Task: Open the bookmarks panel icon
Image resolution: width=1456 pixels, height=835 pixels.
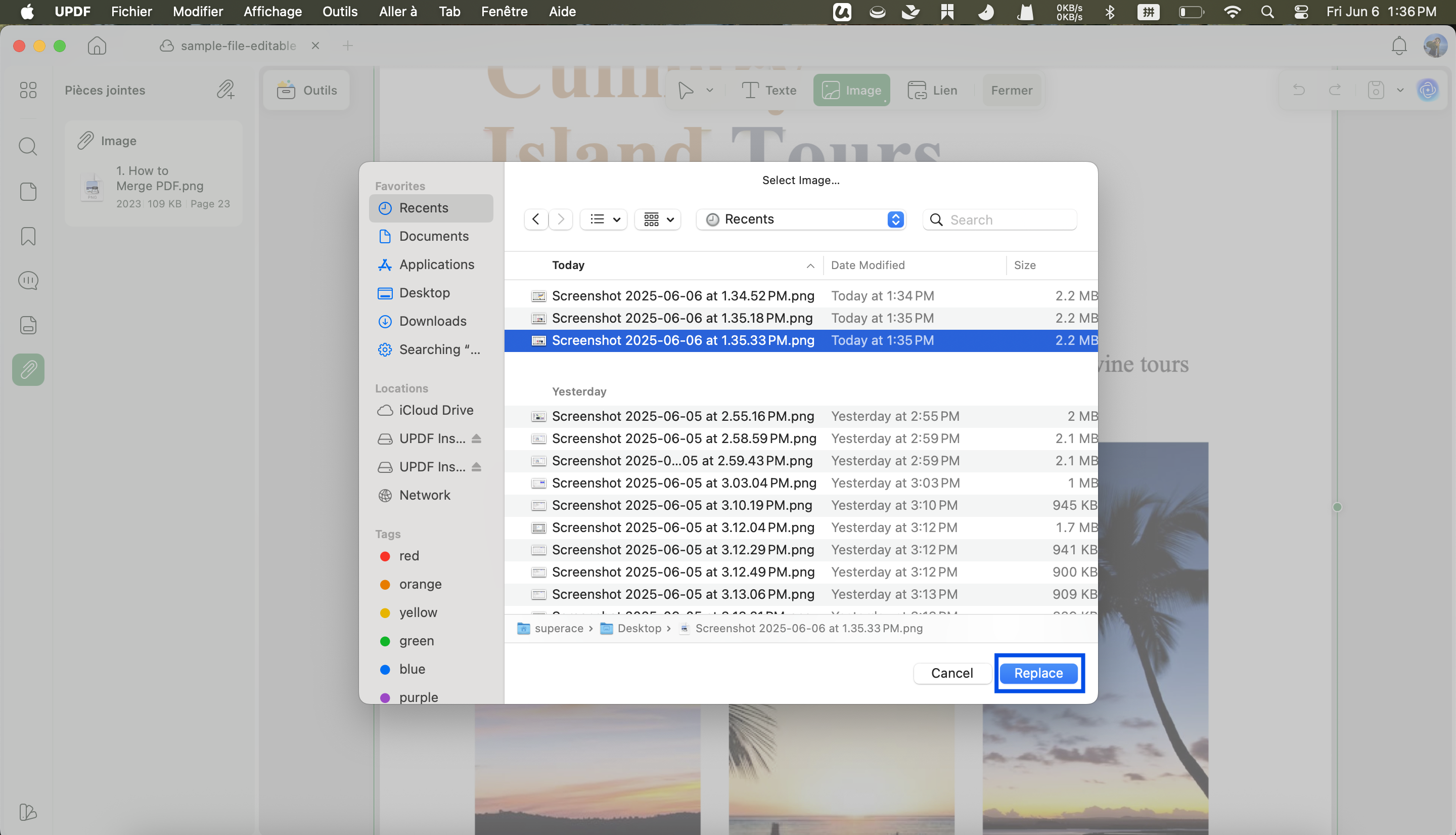Action: [28, 236]
